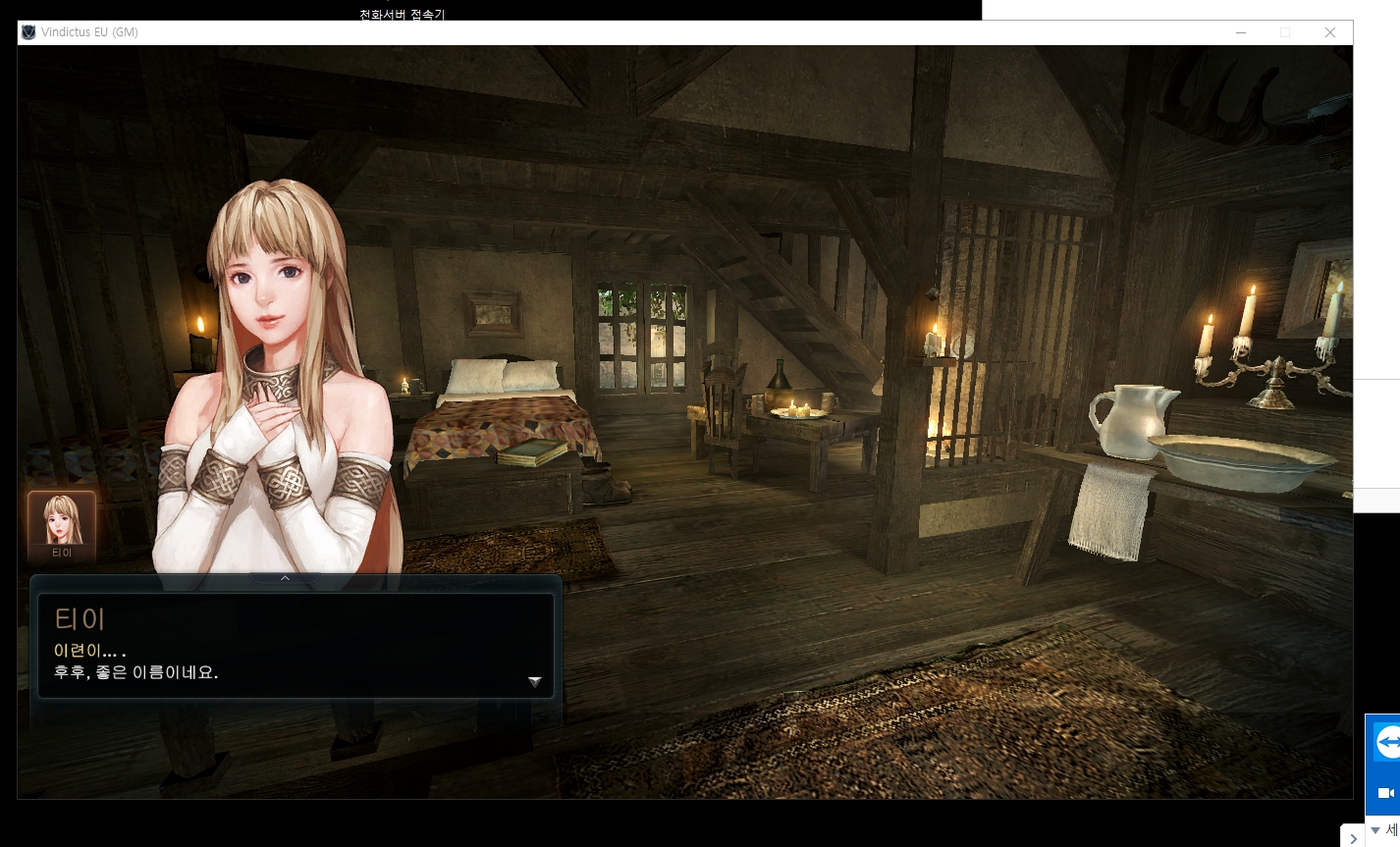The height and width of the screenshot is (847, 1400).
Task: Click the green book on the chest
Action: [x=532, y=452]
